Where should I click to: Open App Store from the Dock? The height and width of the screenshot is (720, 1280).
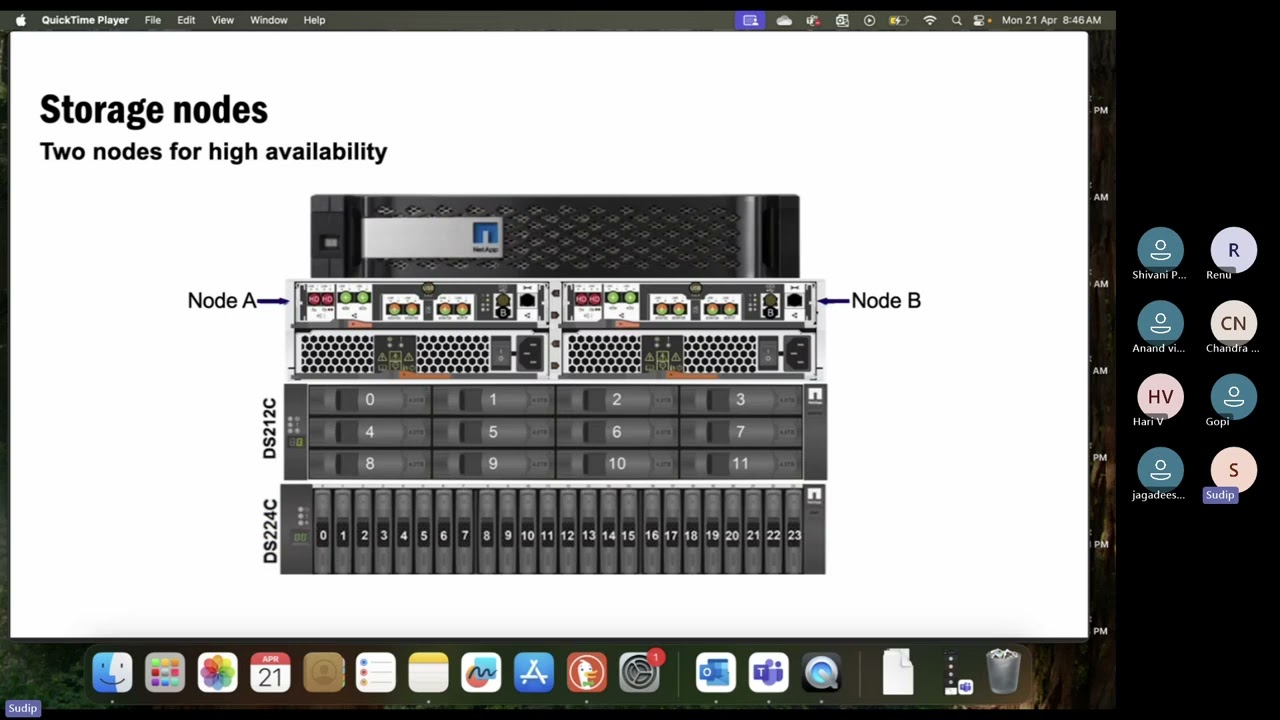pos(534,672)
